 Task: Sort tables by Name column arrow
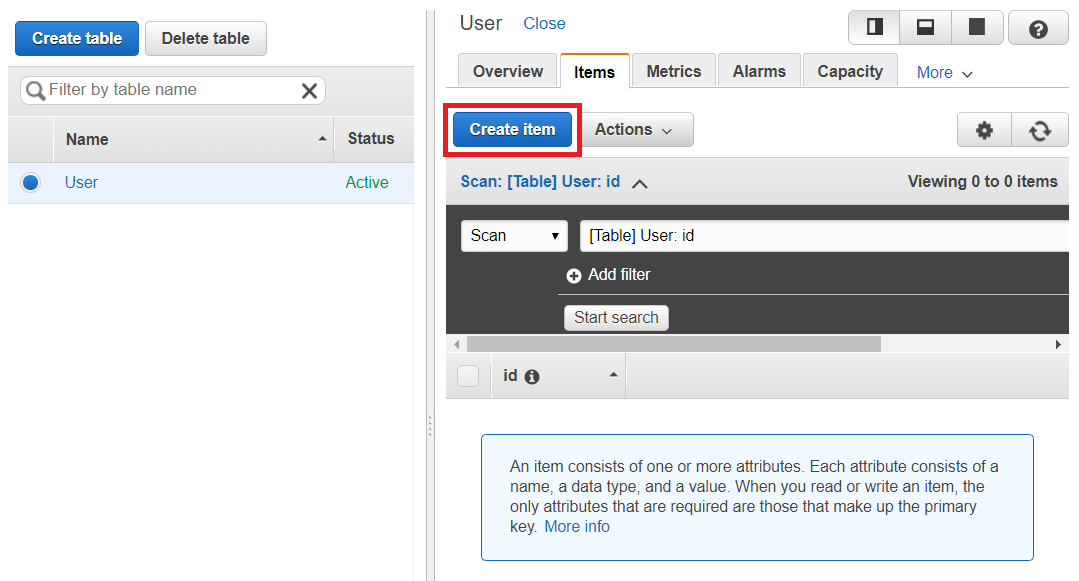[322, 139]
